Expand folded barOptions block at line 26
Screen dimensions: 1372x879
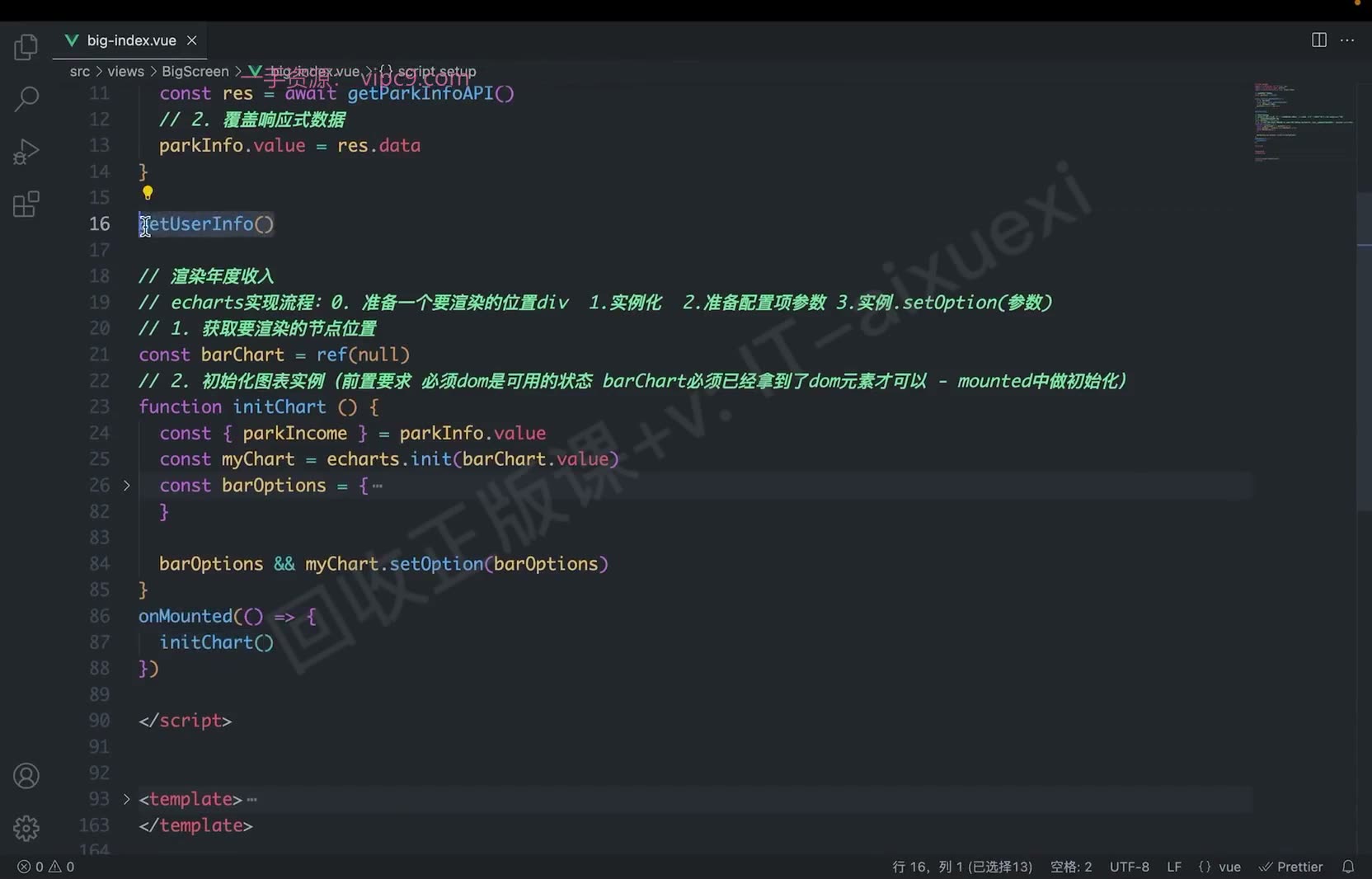coord(126,486)
